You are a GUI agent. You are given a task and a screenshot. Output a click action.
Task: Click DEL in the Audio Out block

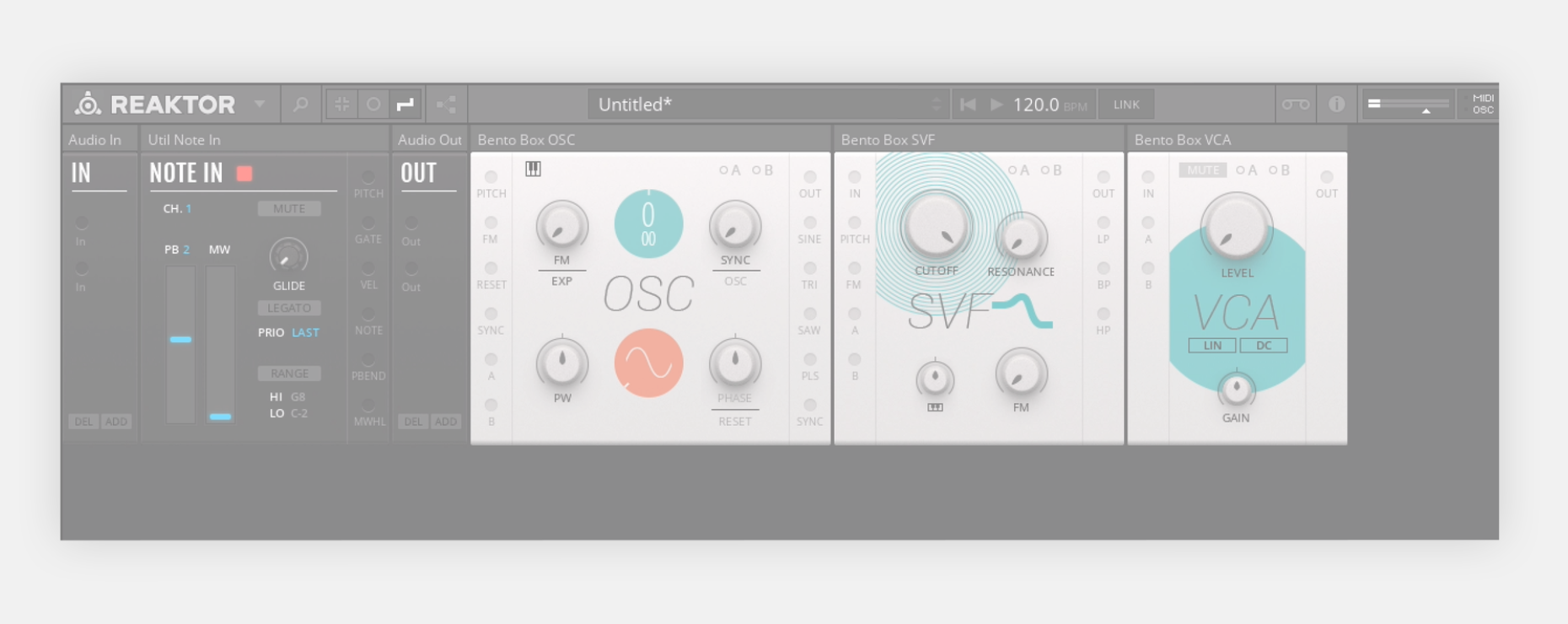413,422
